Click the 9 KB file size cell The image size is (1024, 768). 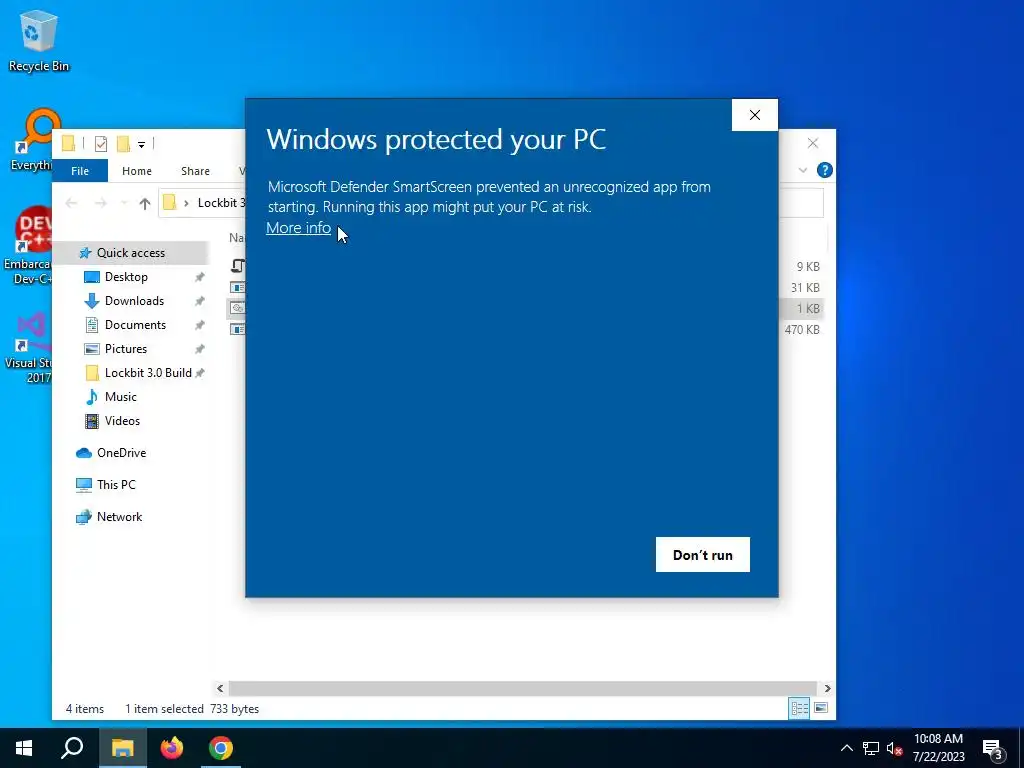pyautogui.click(x=808, y=266)
